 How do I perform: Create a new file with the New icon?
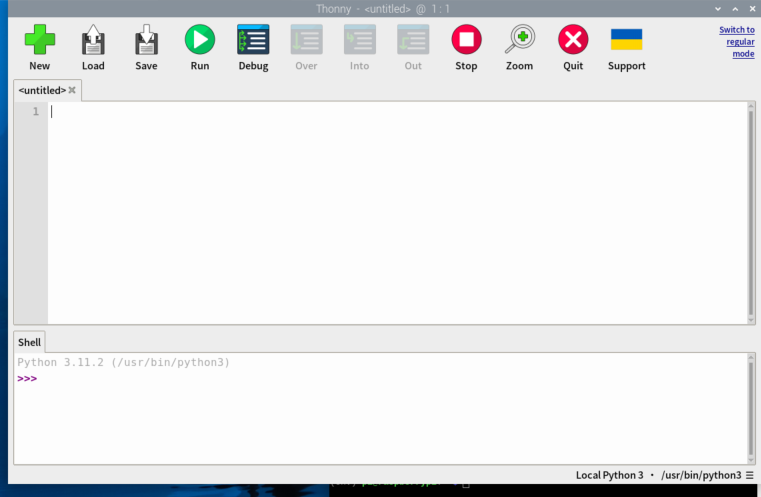click(x=39, y=39)
